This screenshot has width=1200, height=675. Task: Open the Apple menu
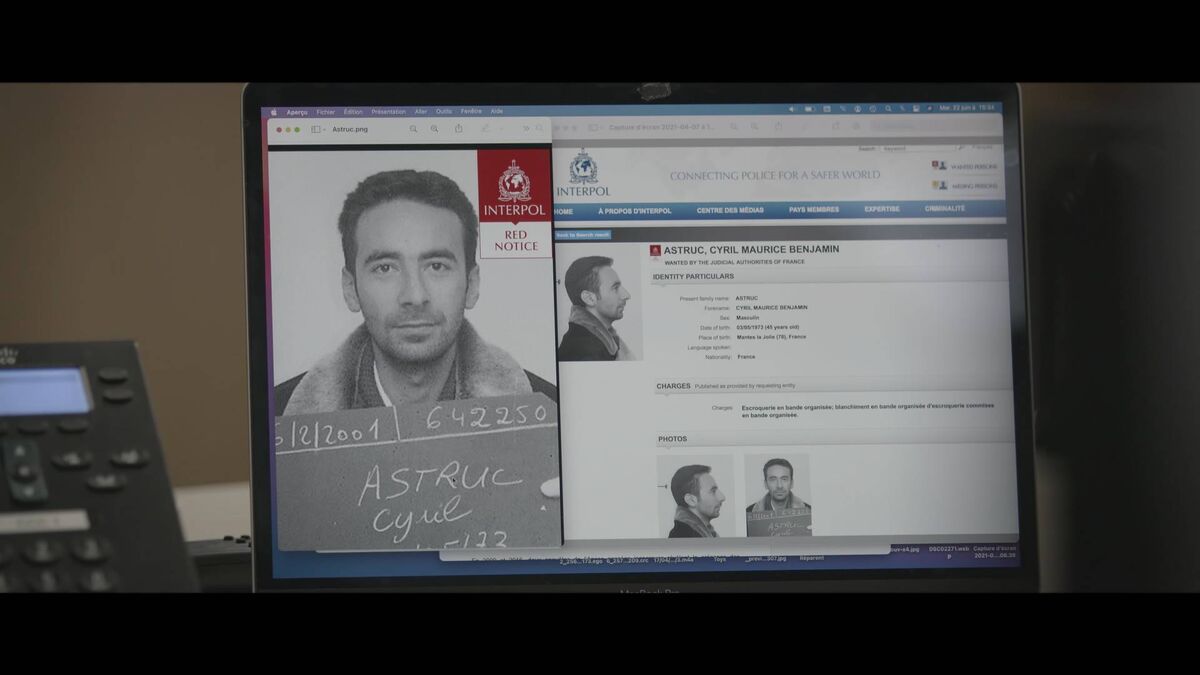274,112
